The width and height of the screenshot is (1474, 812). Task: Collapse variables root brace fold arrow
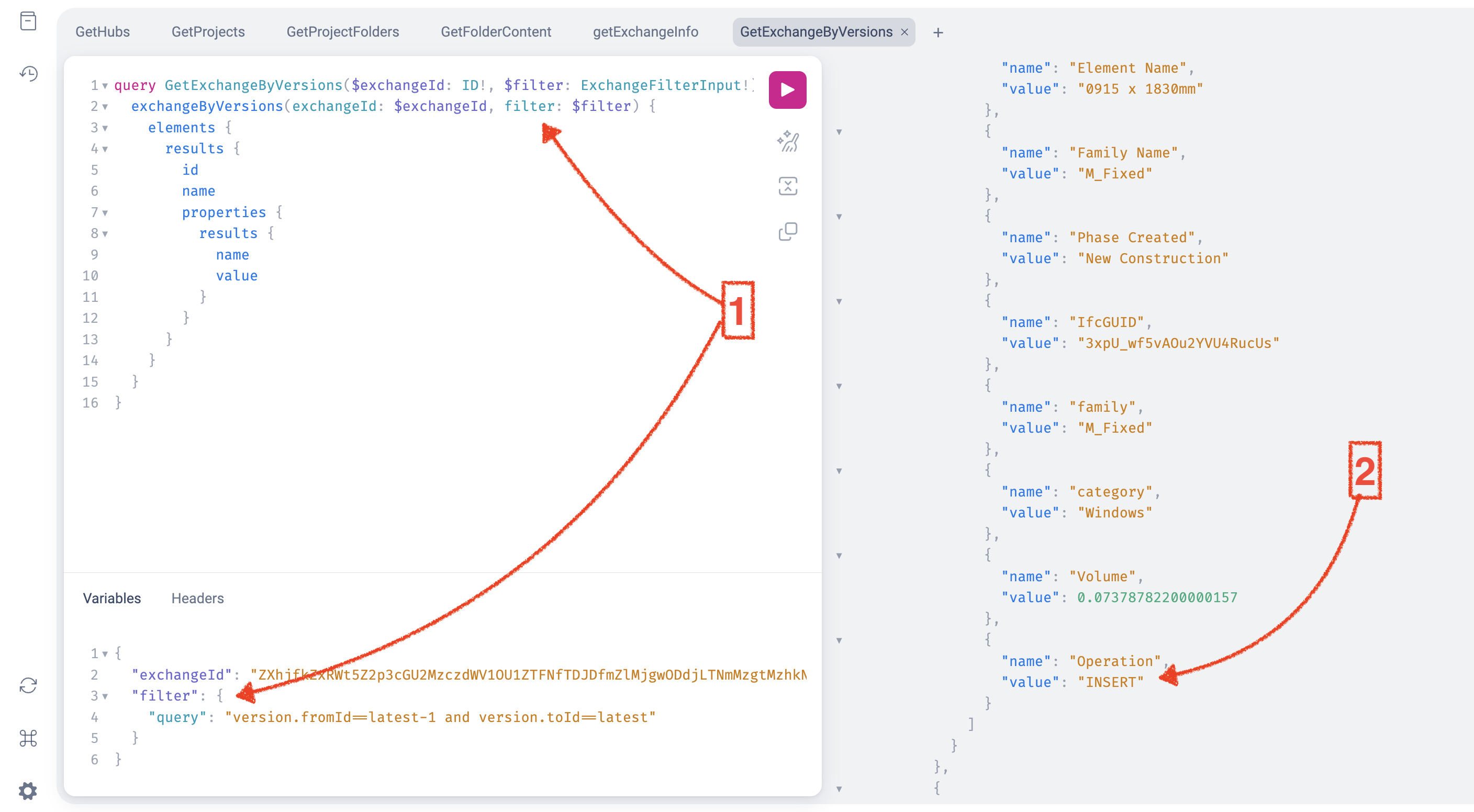tap(105, 653)
